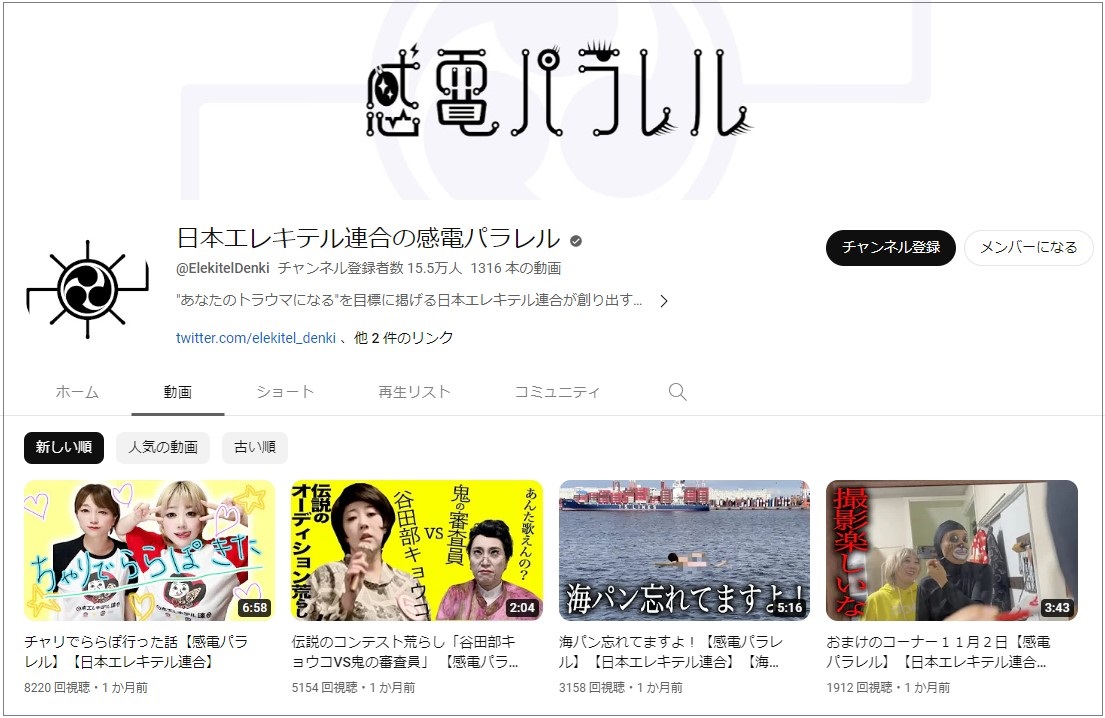
Task: Open the 再生リスト tab
Action: tap(414, 392)
